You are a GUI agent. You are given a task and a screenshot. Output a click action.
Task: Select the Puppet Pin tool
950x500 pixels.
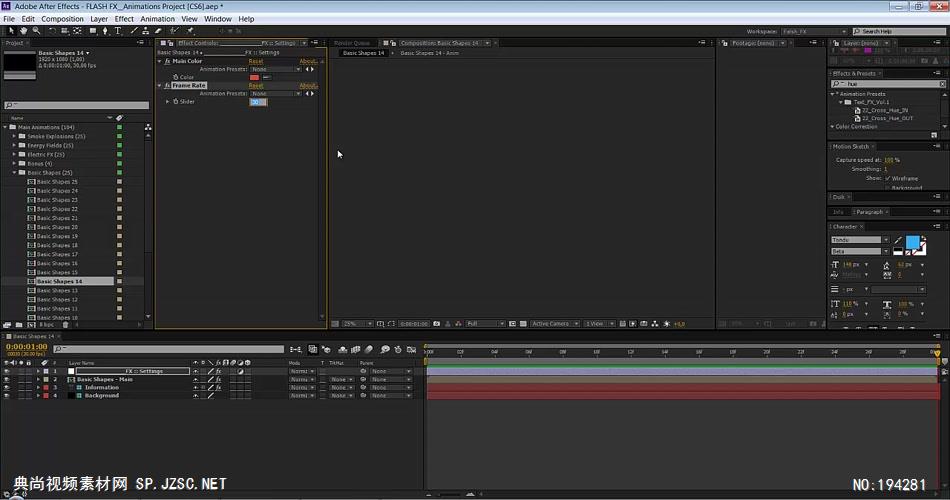[x=190, y=30]
